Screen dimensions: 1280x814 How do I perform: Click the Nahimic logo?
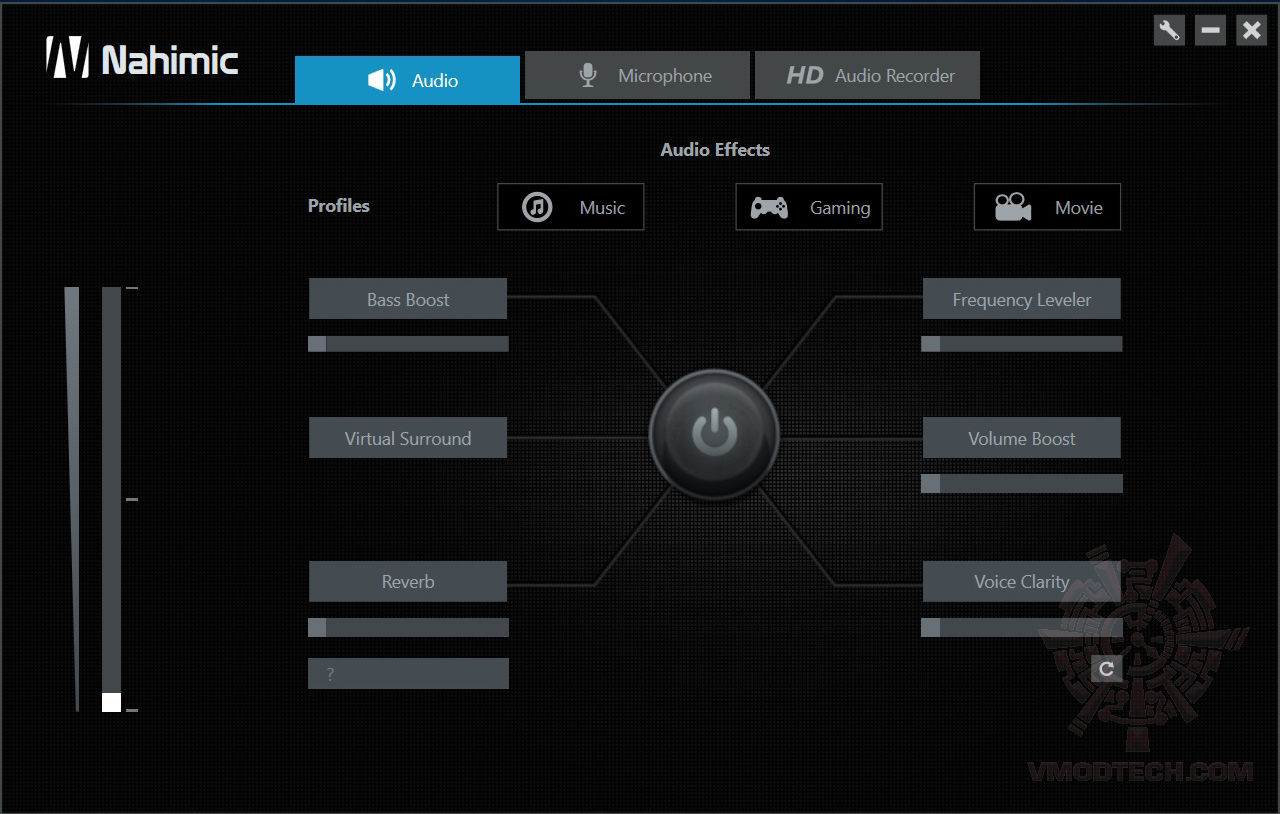click(x=142, y=59)
